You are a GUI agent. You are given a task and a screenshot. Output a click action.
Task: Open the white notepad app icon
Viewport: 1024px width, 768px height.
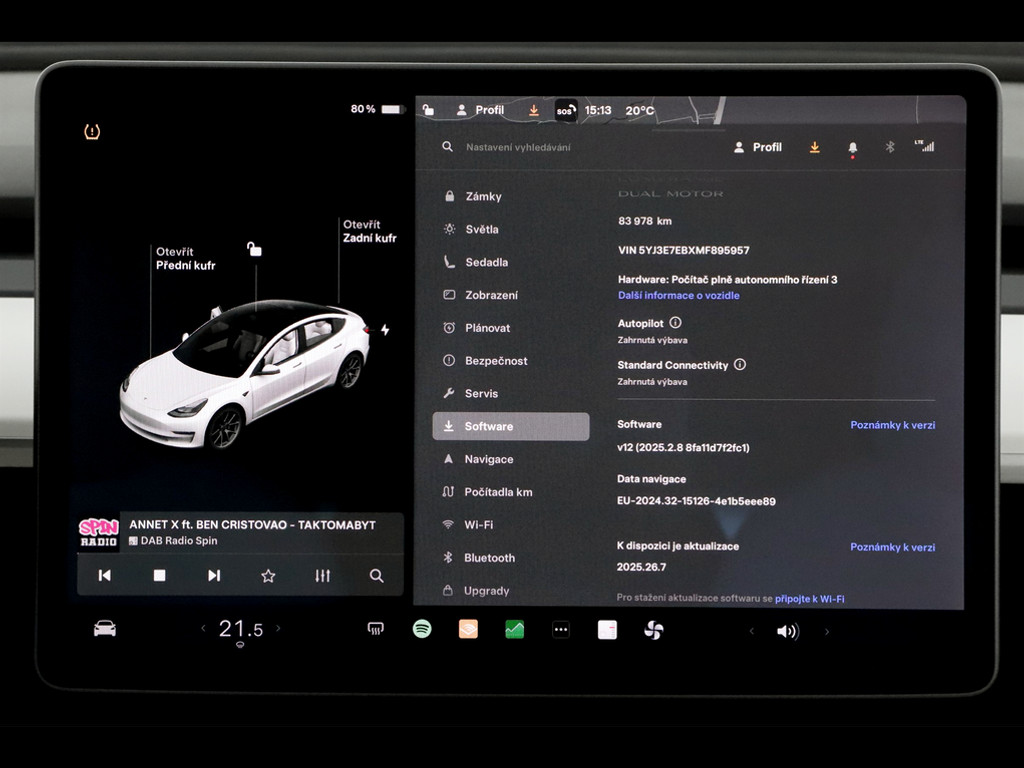607,630
